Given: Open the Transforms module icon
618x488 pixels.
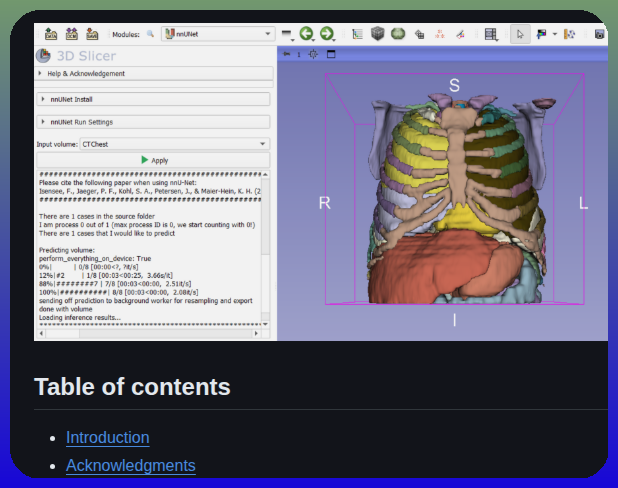Looking at the screenshot, I should (419, 35).
